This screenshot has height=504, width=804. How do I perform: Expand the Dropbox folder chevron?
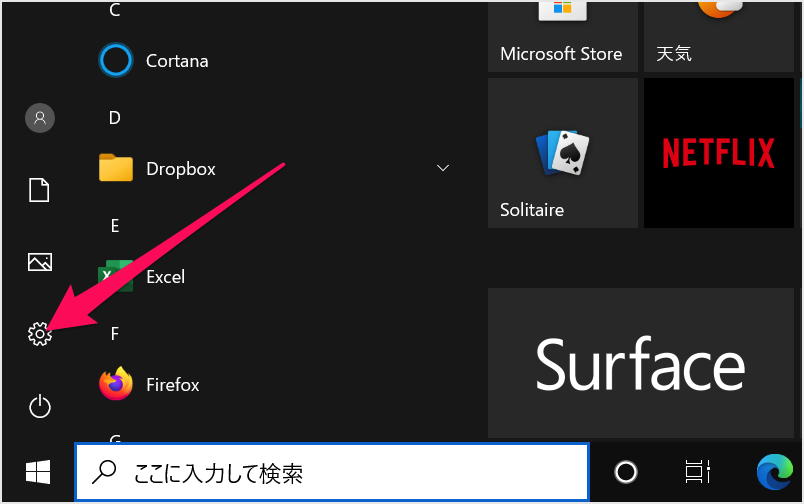(x=443, y=168)
